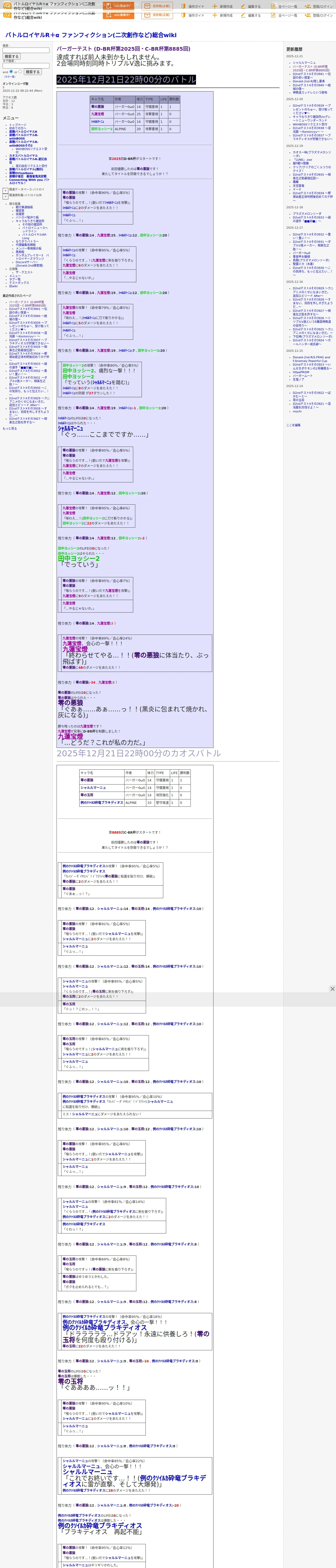Open トップページ in the menu
336x1568 pixels.
(x=18, y=125)
